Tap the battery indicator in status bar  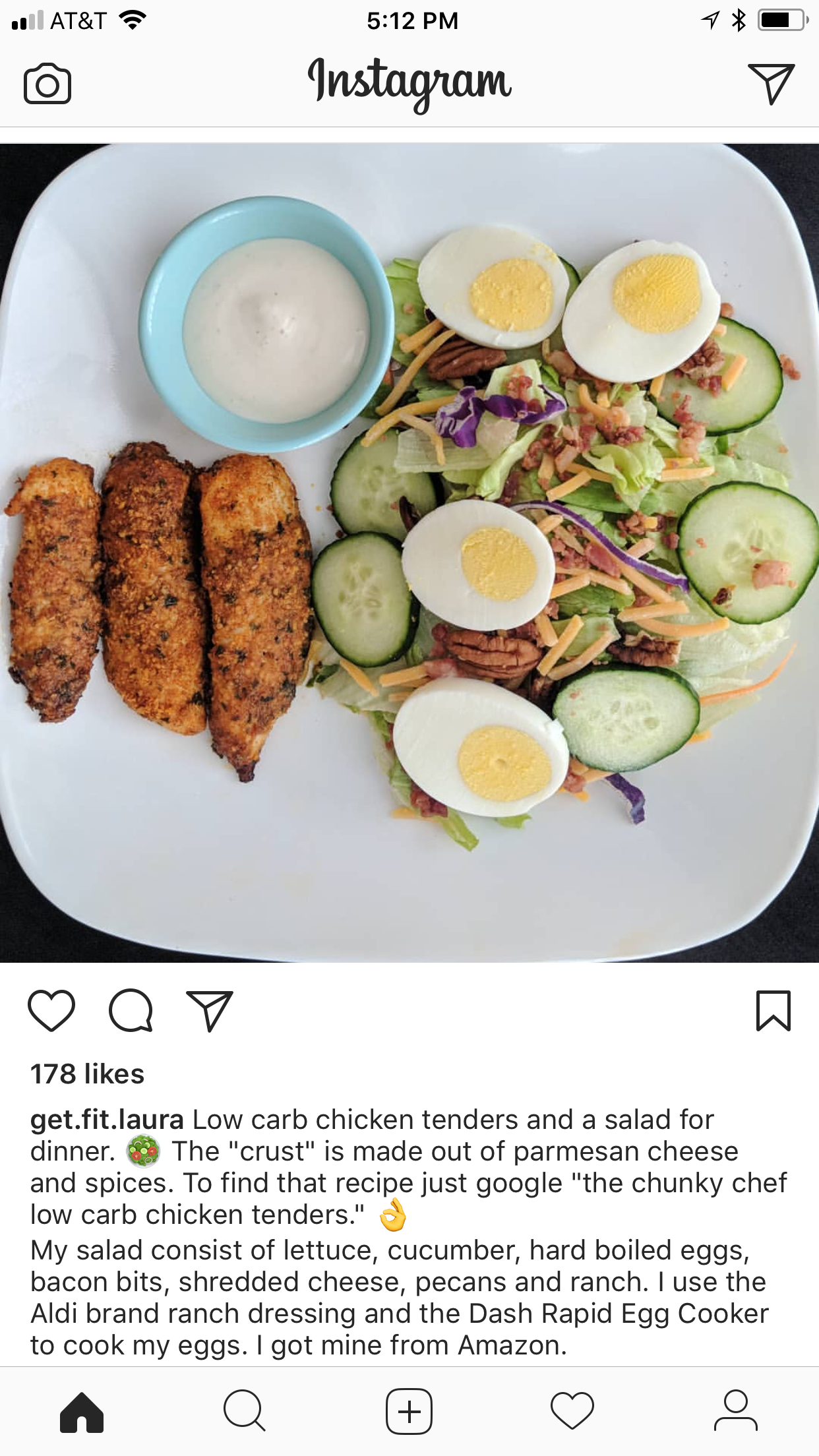coord(783,20)
